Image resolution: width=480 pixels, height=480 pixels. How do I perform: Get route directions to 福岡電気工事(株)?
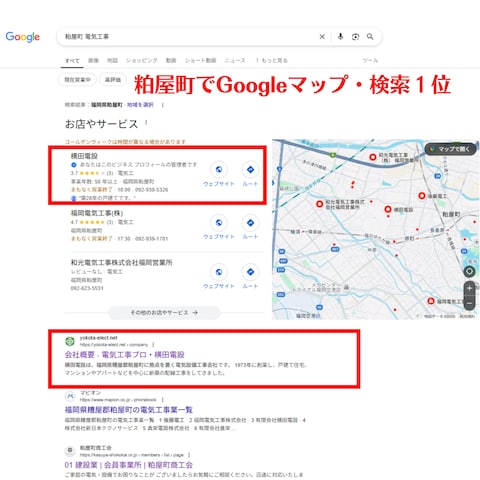coord(250,223)
